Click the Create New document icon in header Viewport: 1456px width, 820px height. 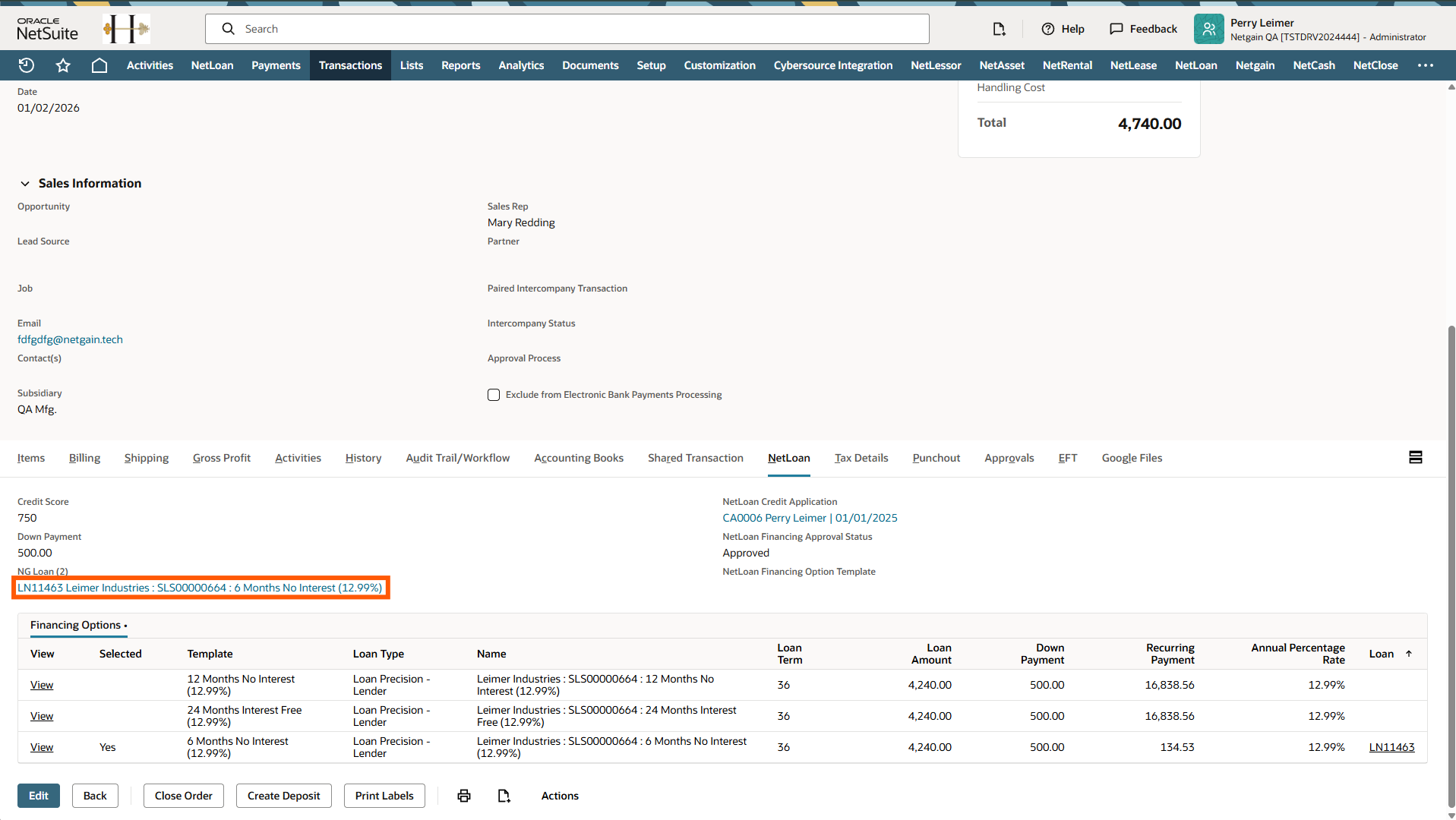(x=999, y=29)
